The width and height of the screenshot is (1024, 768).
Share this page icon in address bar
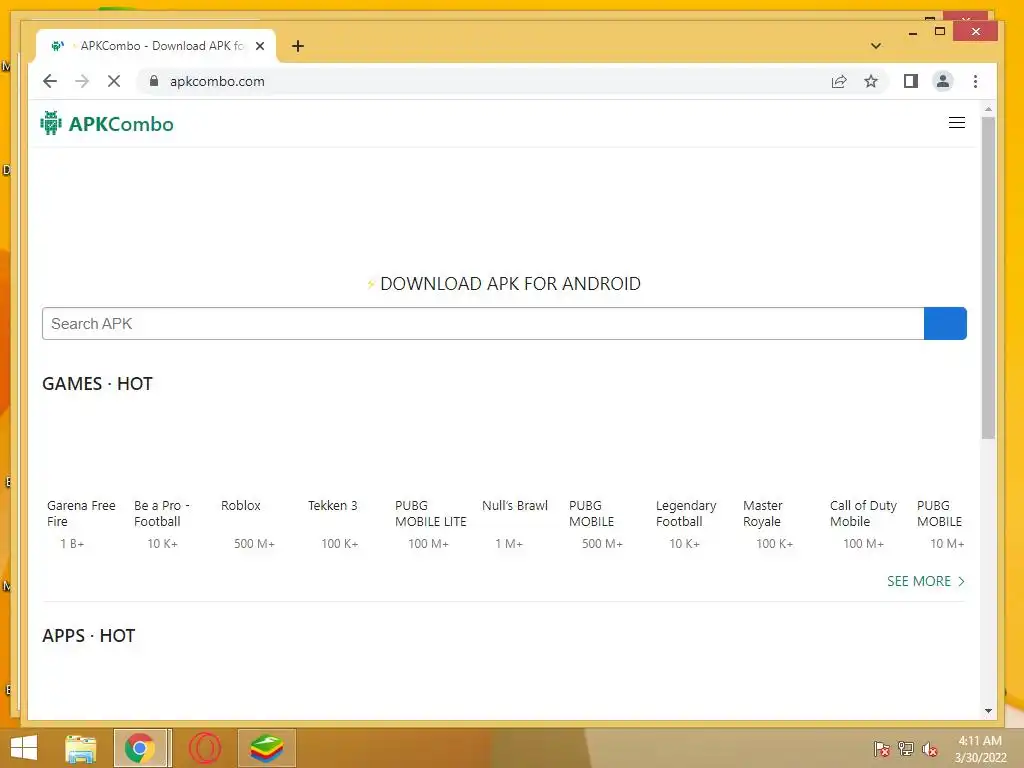coord(839,81)
